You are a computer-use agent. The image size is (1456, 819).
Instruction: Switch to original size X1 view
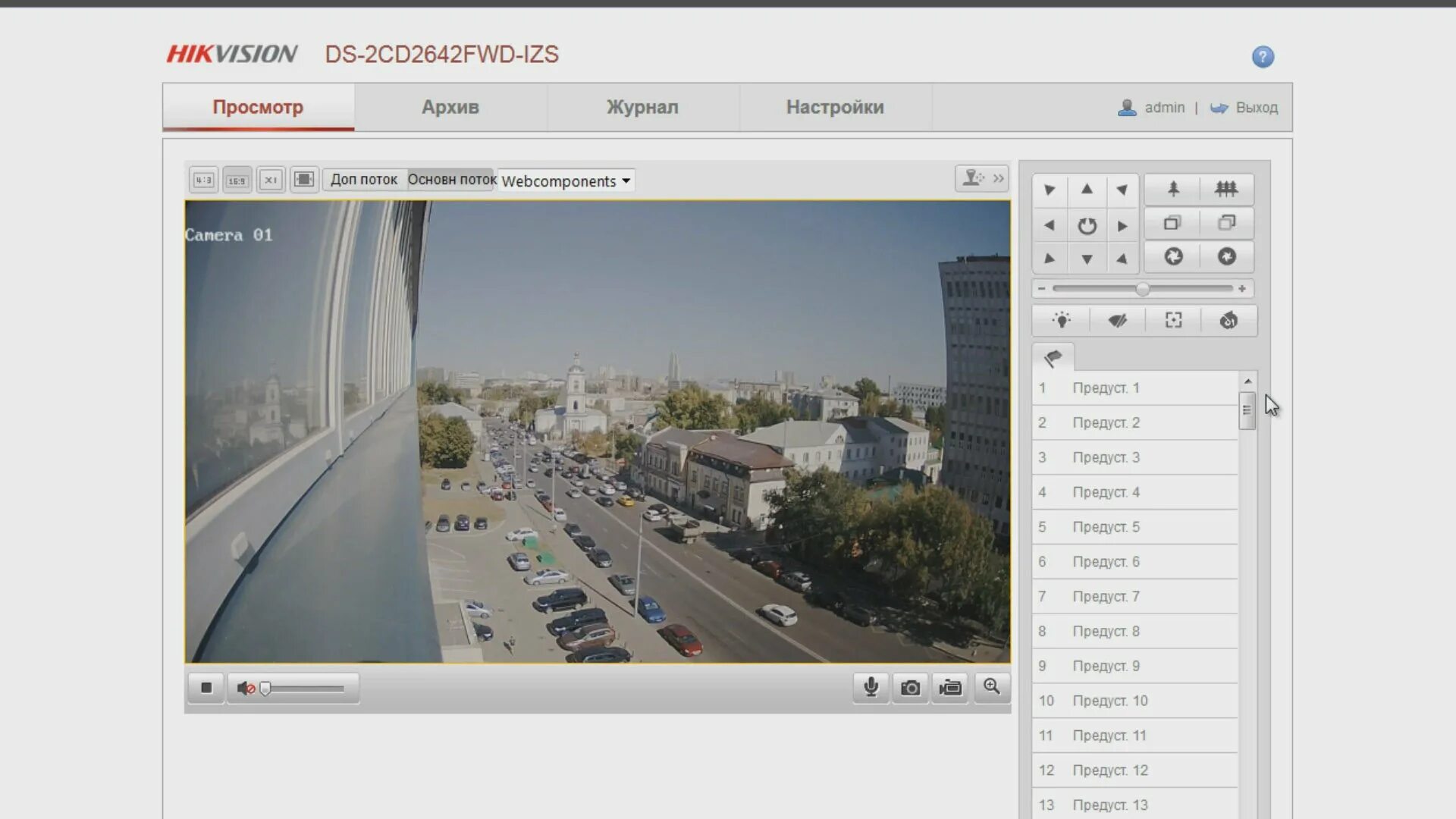coord(271,180)
